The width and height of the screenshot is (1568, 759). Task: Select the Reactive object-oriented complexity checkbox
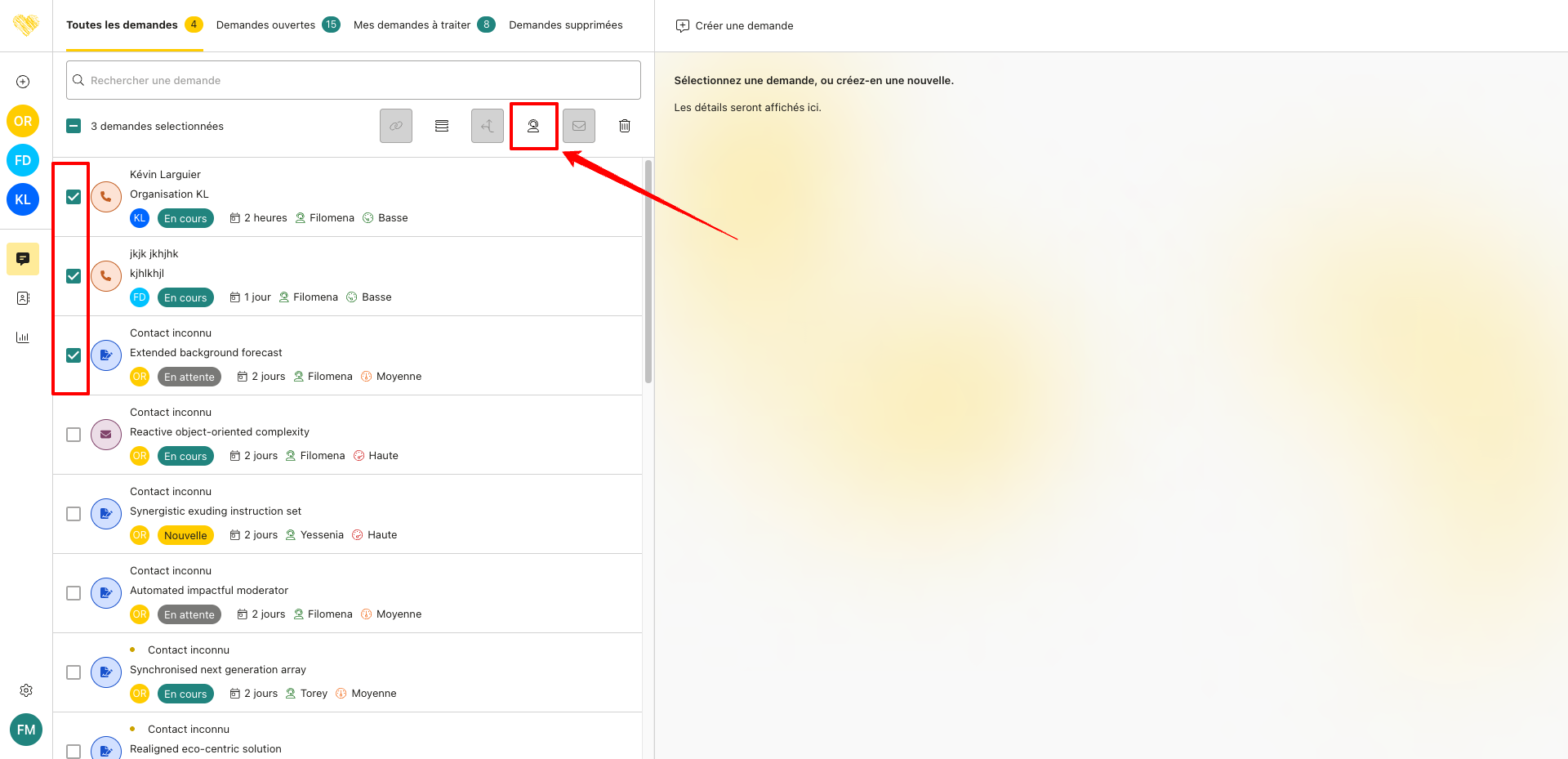click(73, 435)
